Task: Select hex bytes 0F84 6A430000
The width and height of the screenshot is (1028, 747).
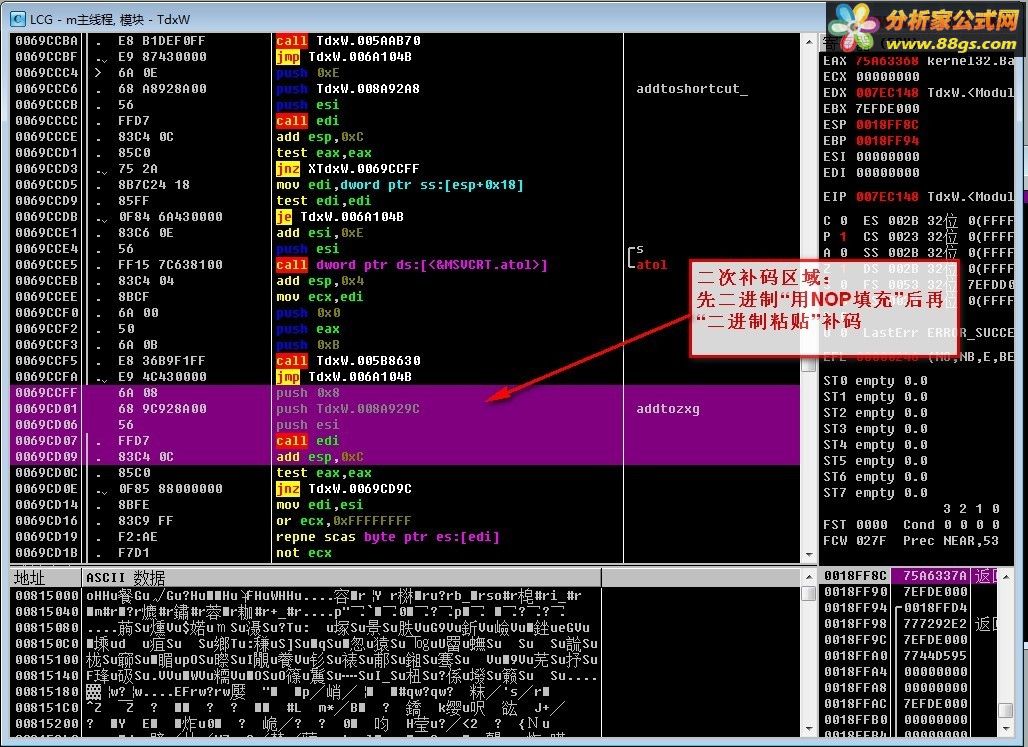Action: click(x=170, y=216)
